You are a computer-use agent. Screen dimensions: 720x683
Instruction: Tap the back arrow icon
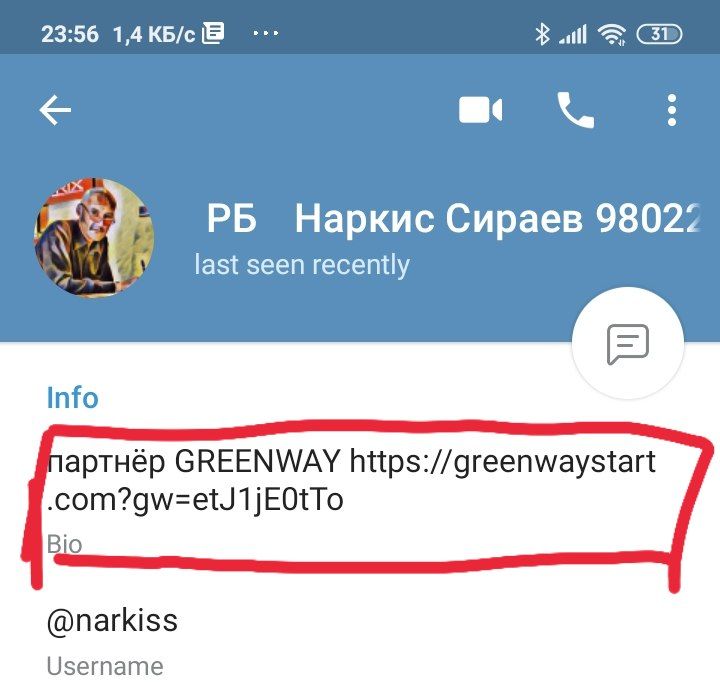click(x=55, y=110)
